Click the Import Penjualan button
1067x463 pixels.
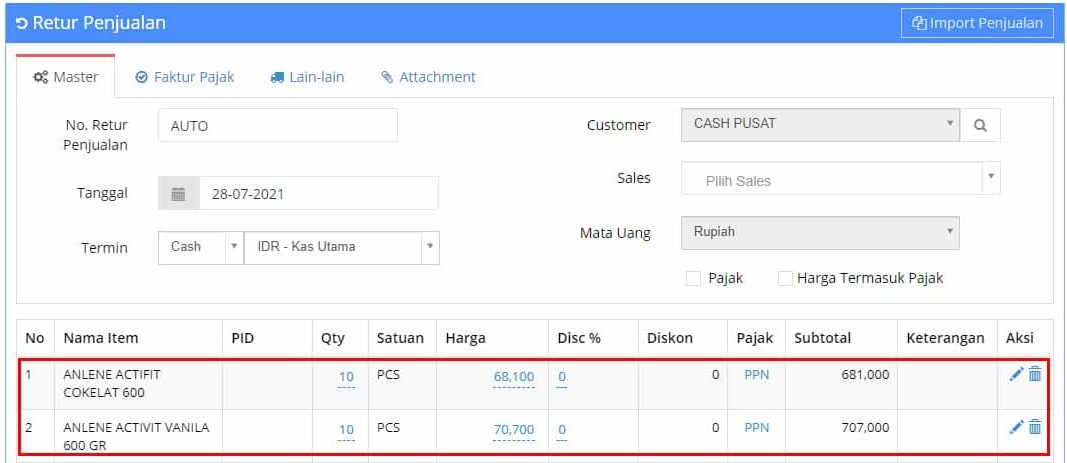coord(977,23)
